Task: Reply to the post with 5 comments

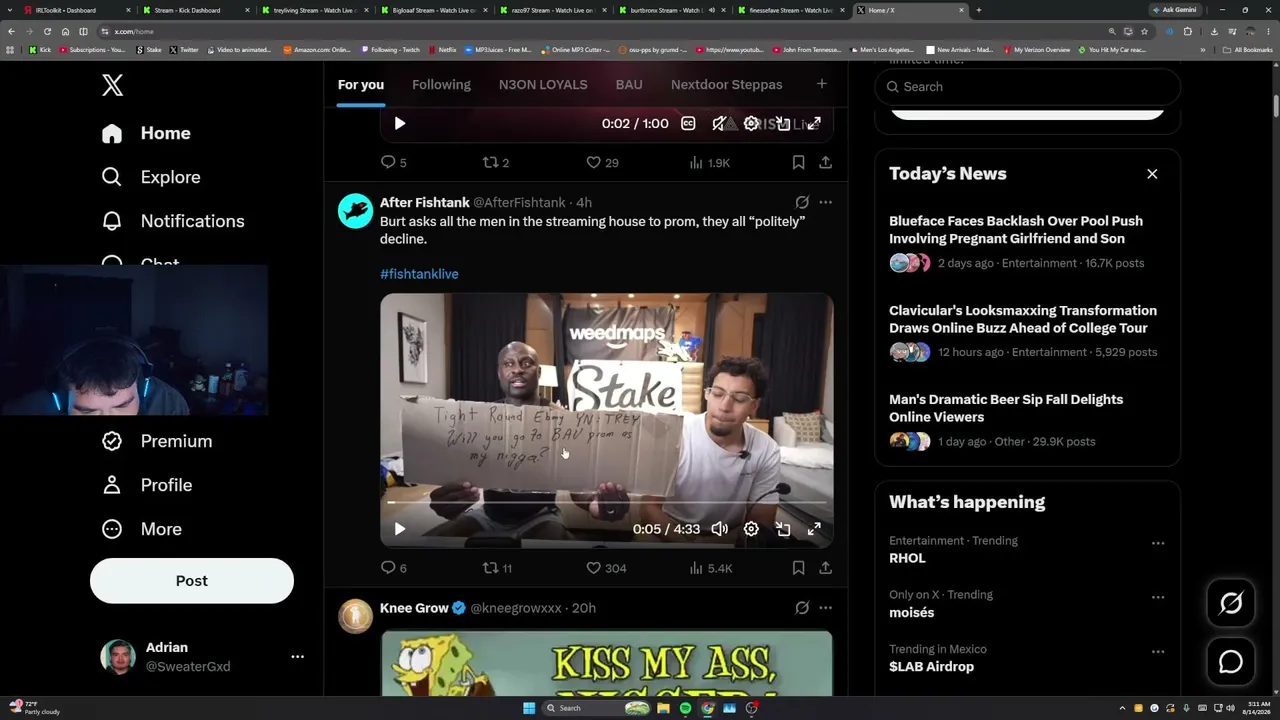Action: 394,162
